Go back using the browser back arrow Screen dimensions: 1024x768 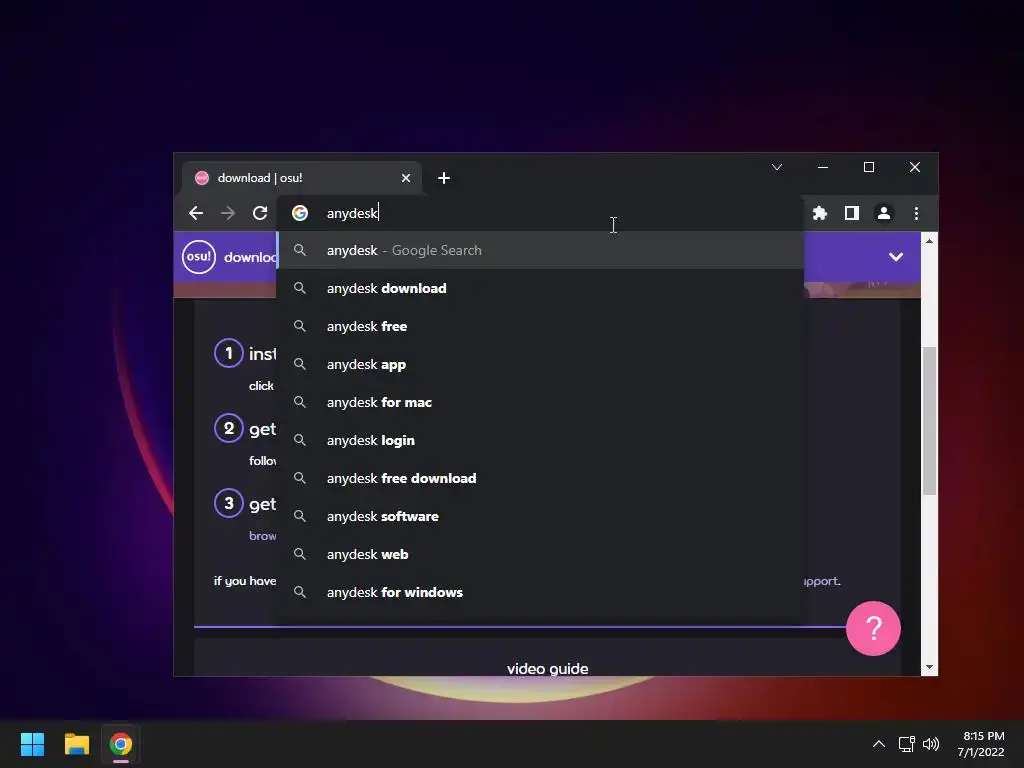196,213
